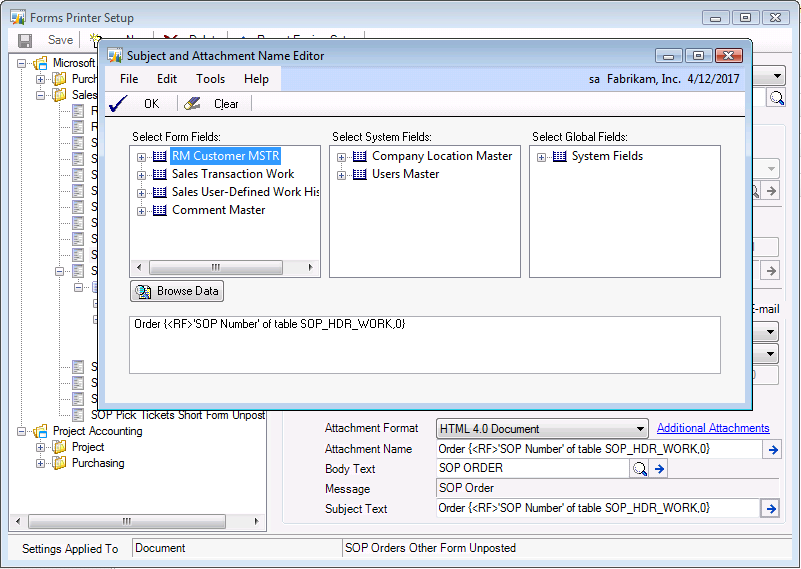
Task: Click the OK checkmark icon
Action: [117, 103]
